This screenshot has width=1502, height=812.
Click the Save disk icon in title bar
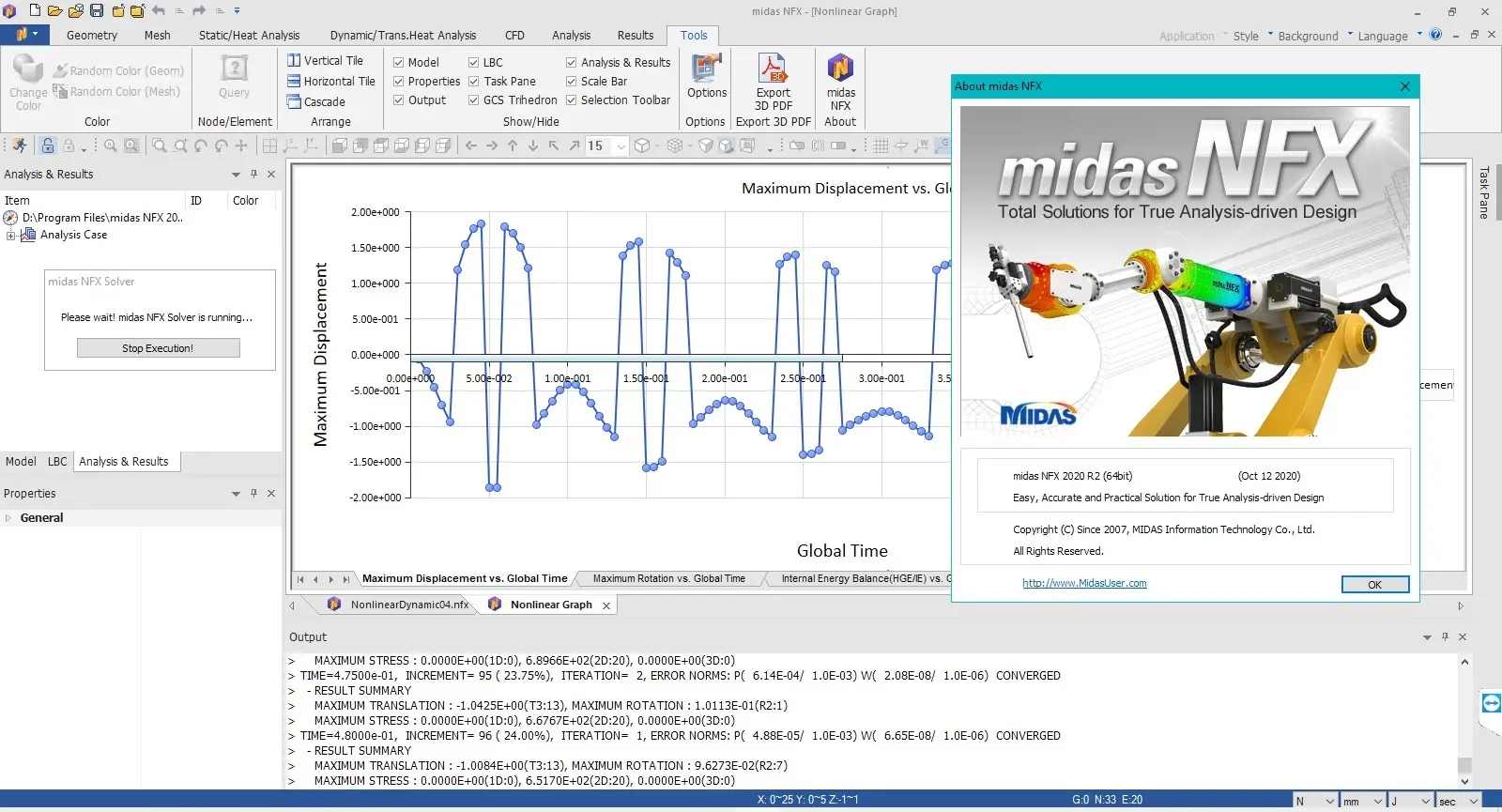click(97, 11)
